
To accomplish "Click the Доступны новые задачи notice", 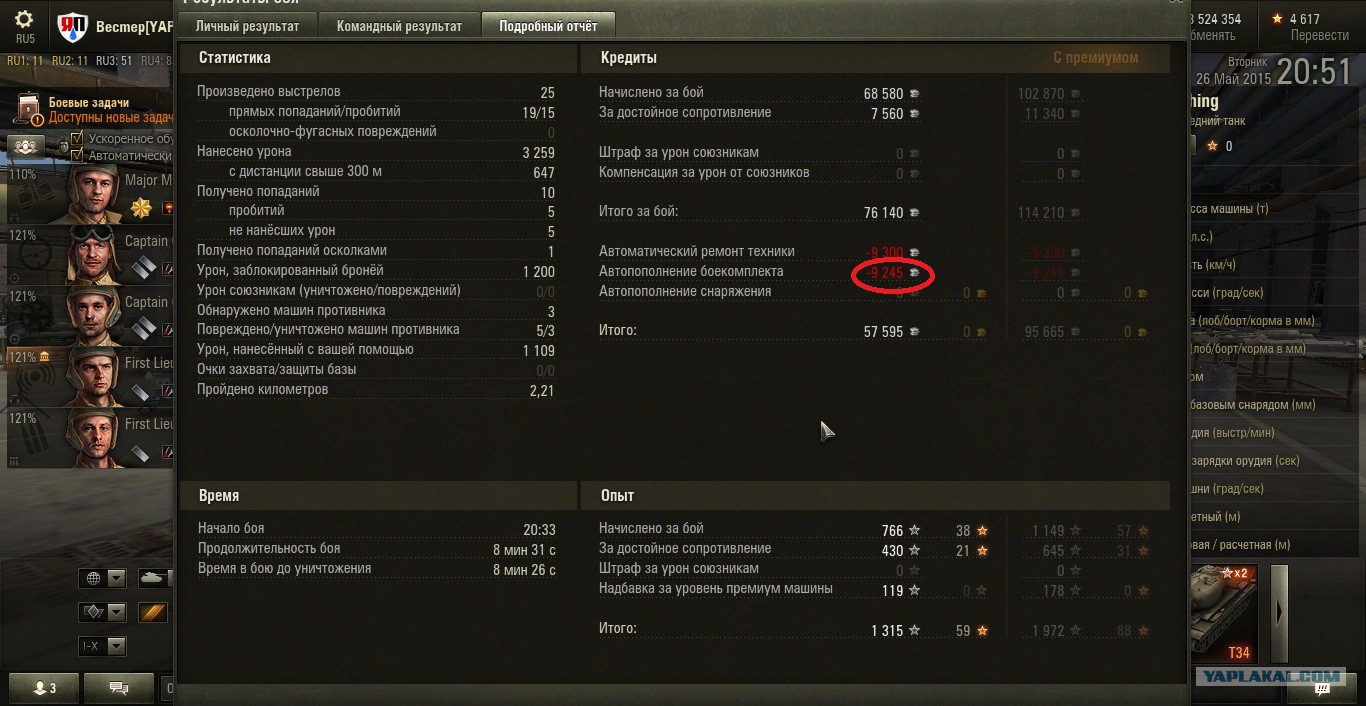I will tap(112, 118).
